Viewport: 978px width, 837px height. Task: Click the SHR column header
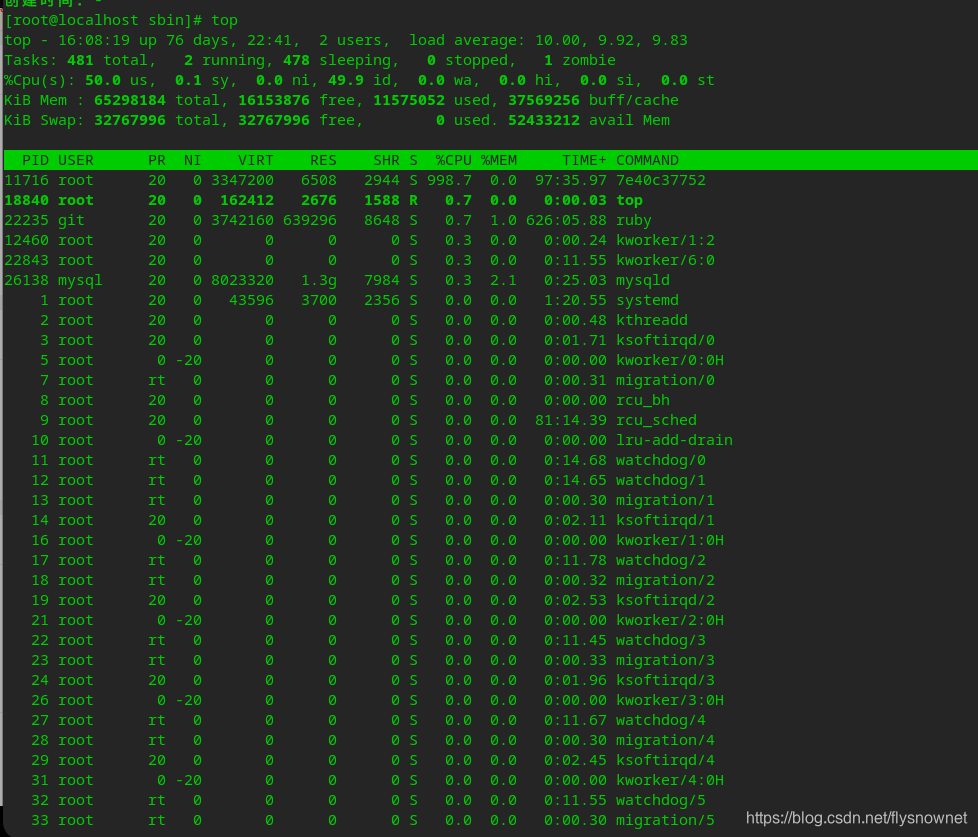(386, 160)
